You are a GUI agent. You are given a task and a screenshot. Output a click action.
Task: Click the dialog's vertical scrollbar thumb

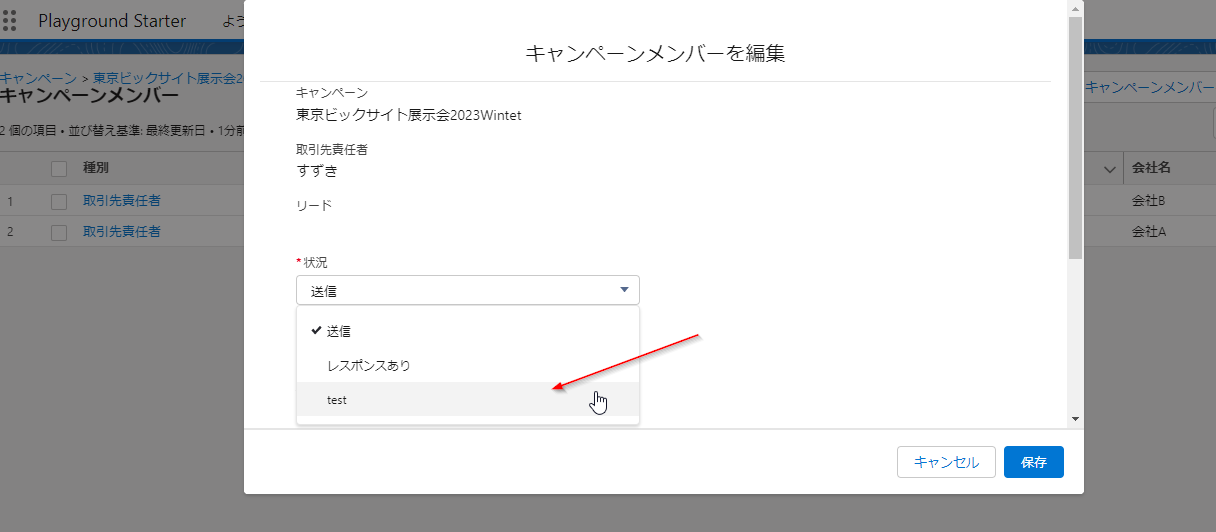[x=1075, y=137]
